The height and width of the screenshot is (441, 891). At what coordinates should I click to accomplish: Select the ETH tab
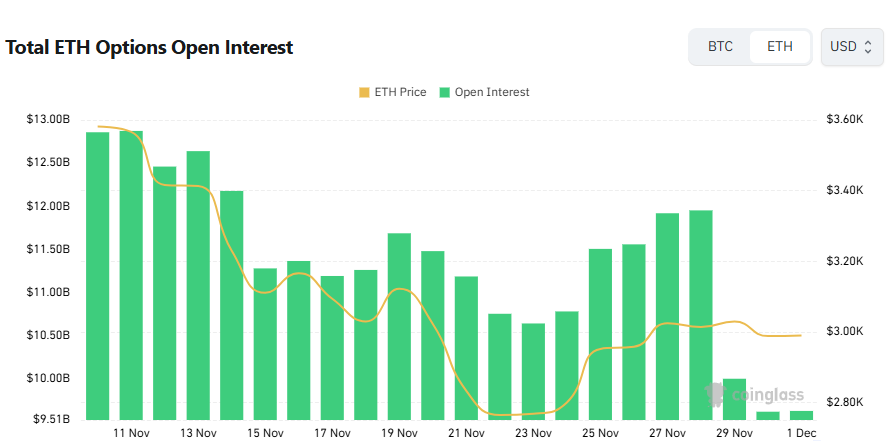pyautogui.click(x=779, y=47)
